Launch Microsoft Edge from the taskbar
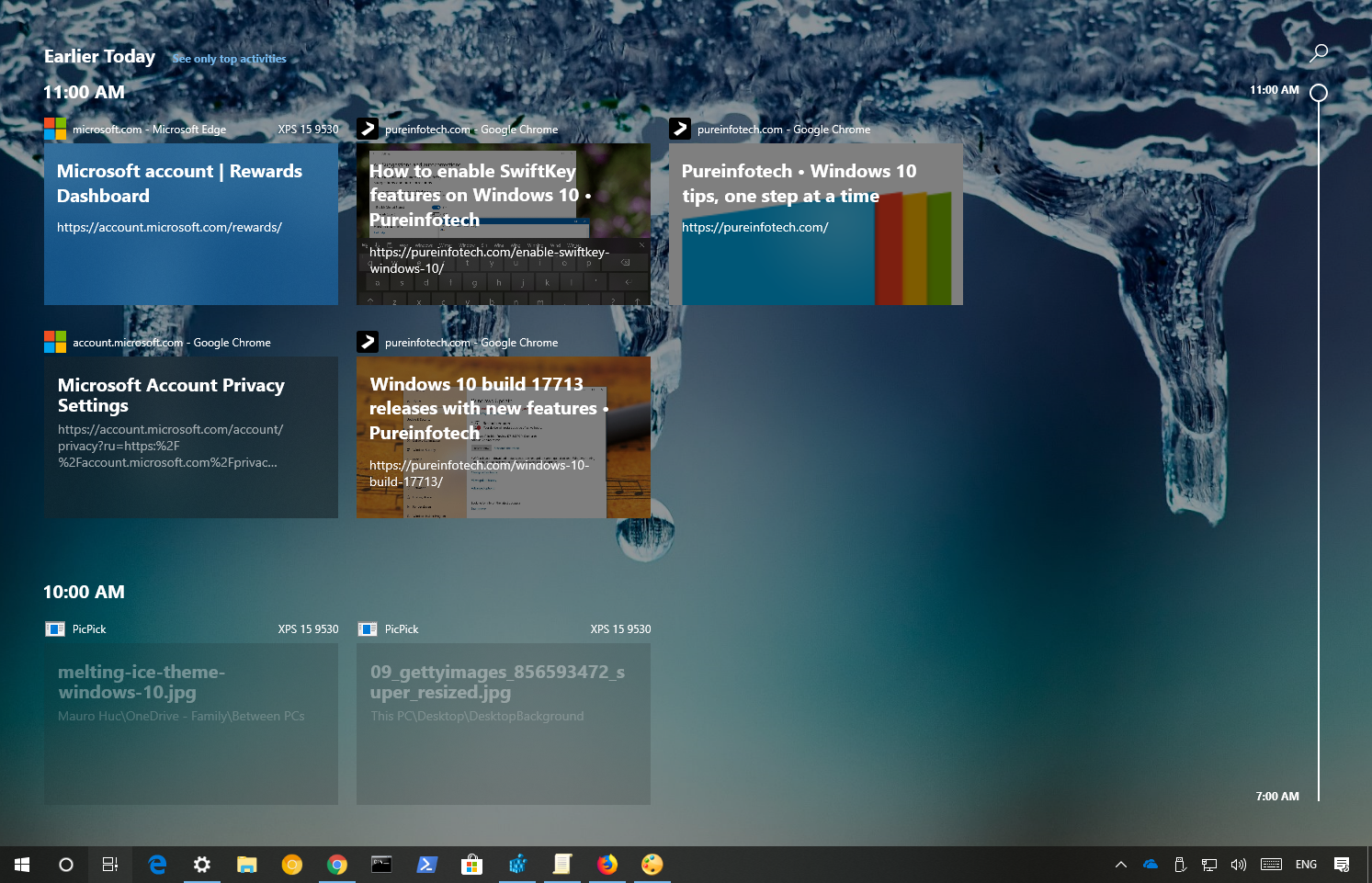 tap(157, 865)
